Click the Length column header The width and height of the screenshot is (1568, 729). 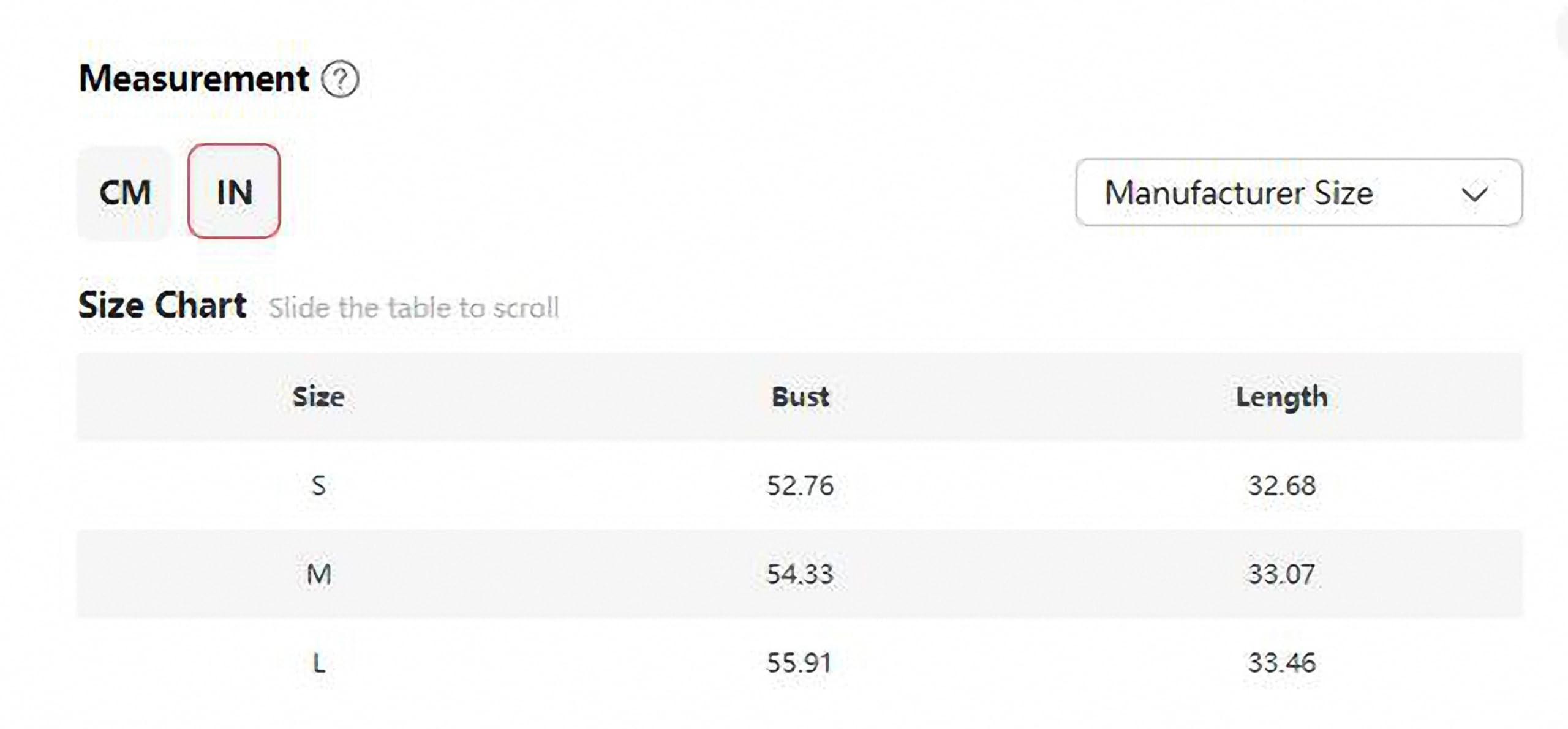tap(1281, 397)
